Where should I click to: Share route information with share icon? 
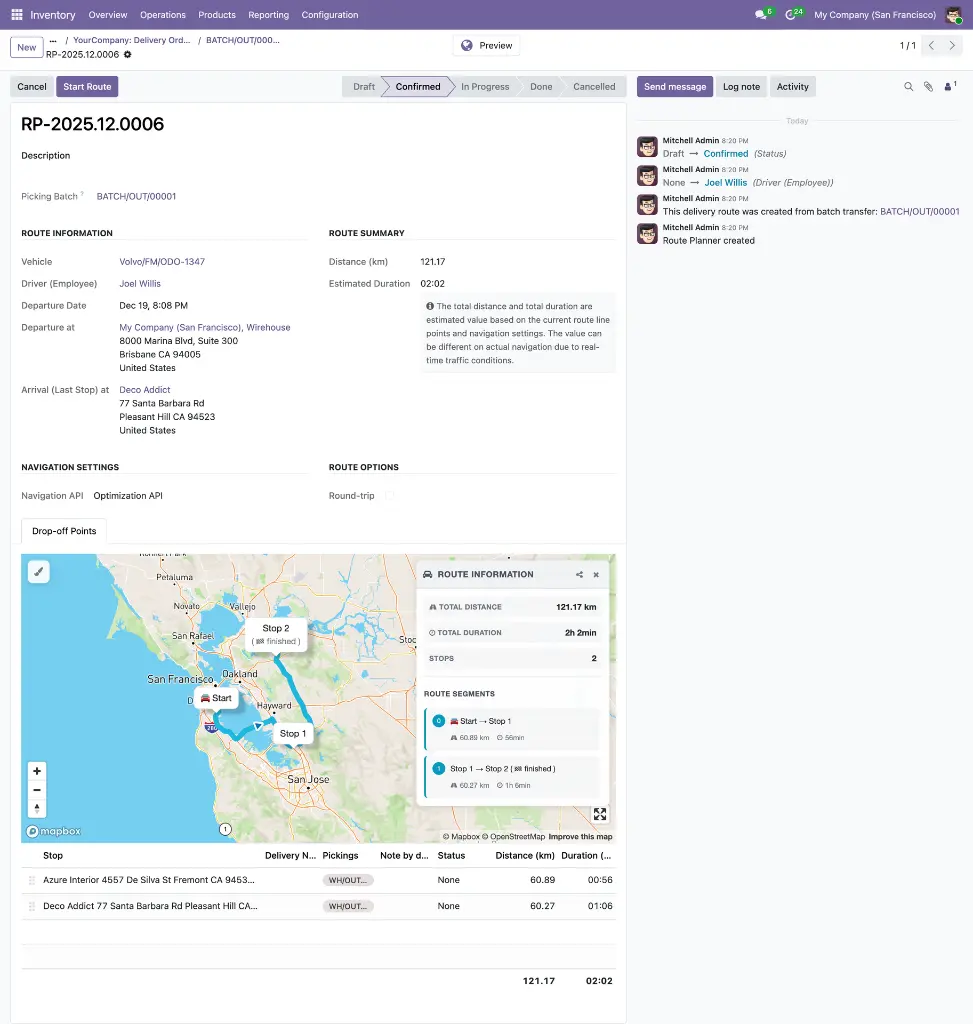point(579,575)
